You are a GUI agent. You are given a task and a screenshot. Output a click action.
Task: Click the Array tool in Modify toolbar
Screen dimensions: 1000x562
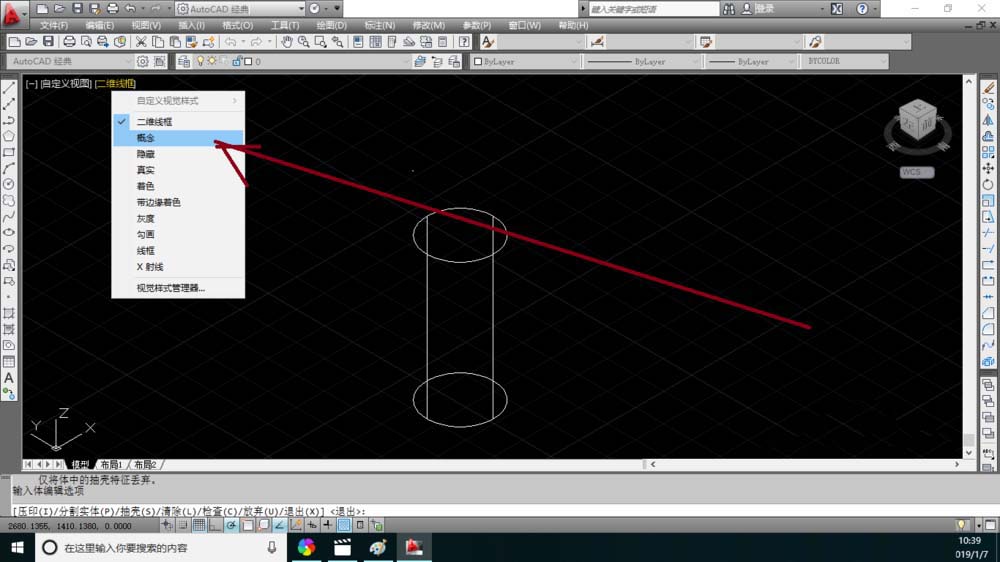(x=988, y=152)
